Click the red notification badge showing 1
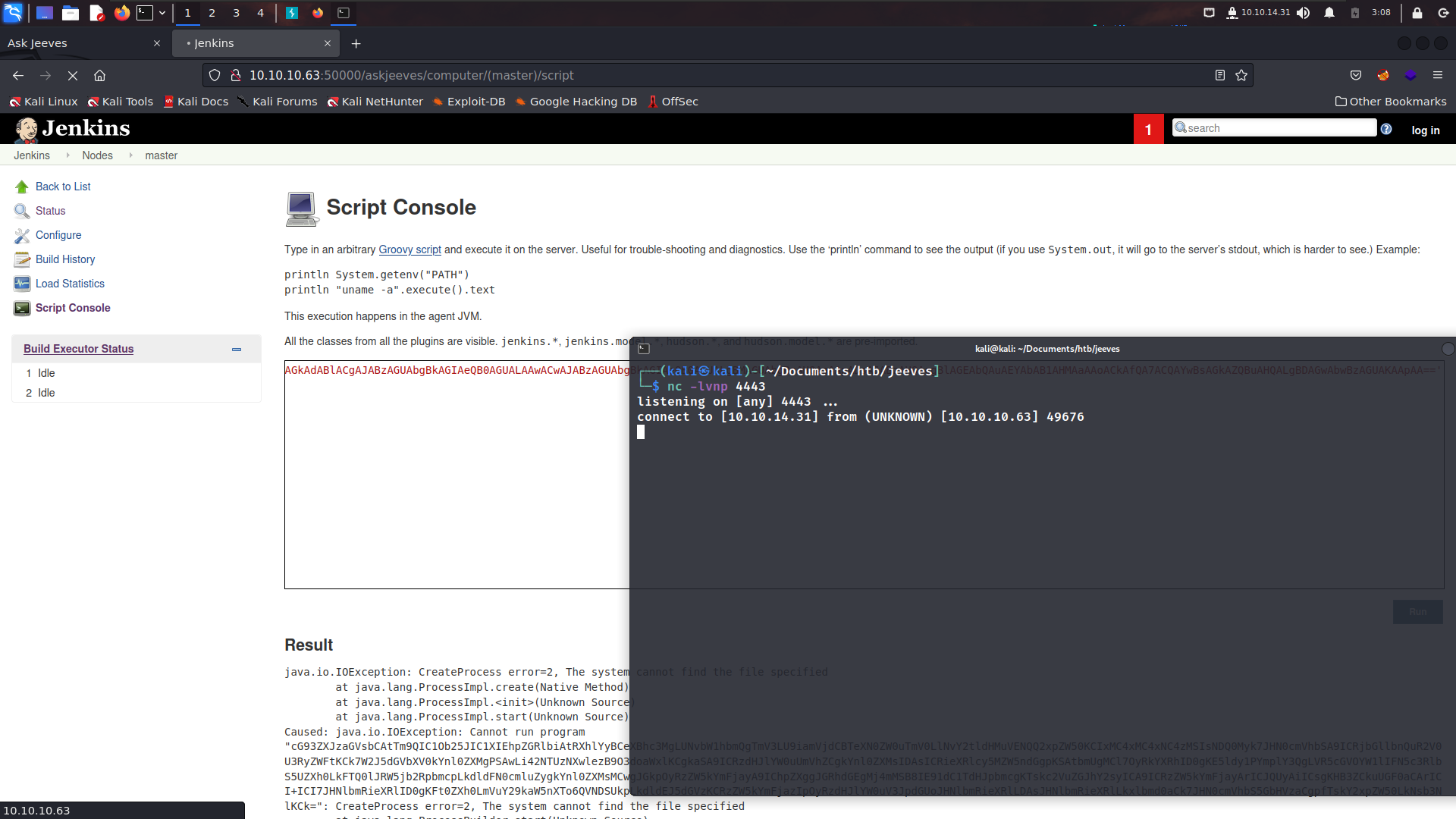Viewport: 1456px width, 819px height. [1148, 129]
